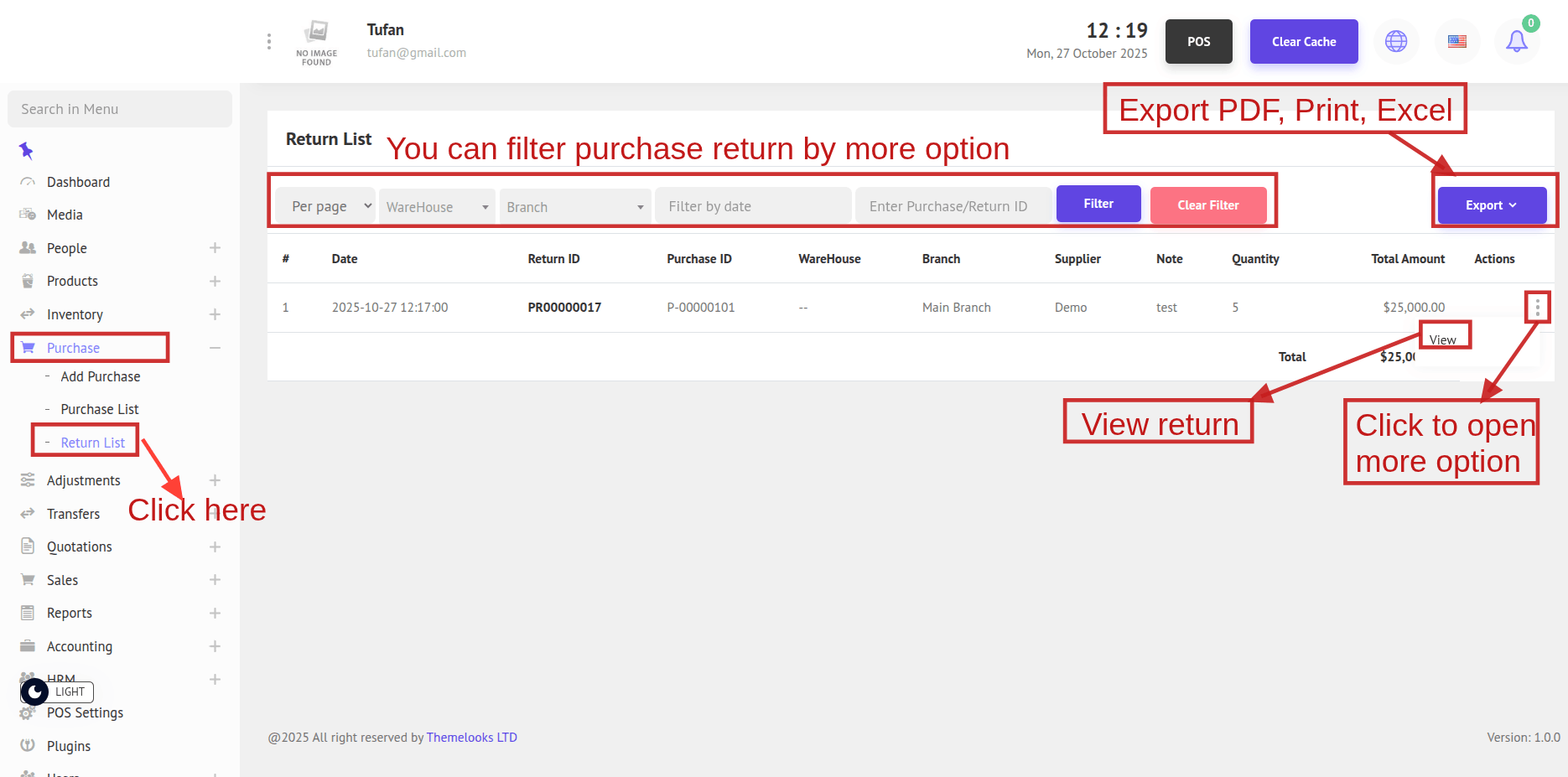Select Add Purchase menu item
The image size is (1568, 777).
(100, 376)
